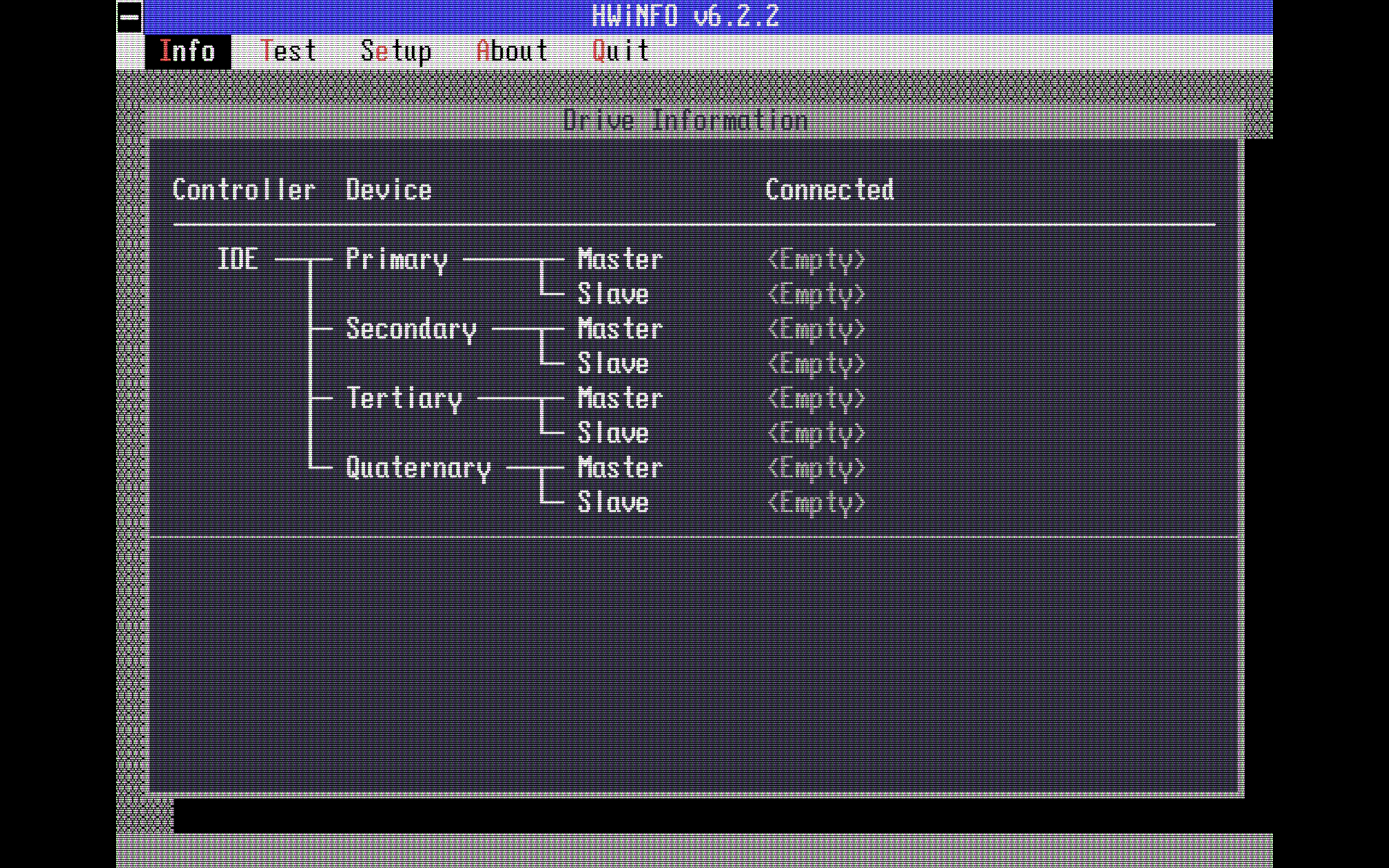Expand the Primary IDE channel
The image size is (1389, 868).
[397, 260]
